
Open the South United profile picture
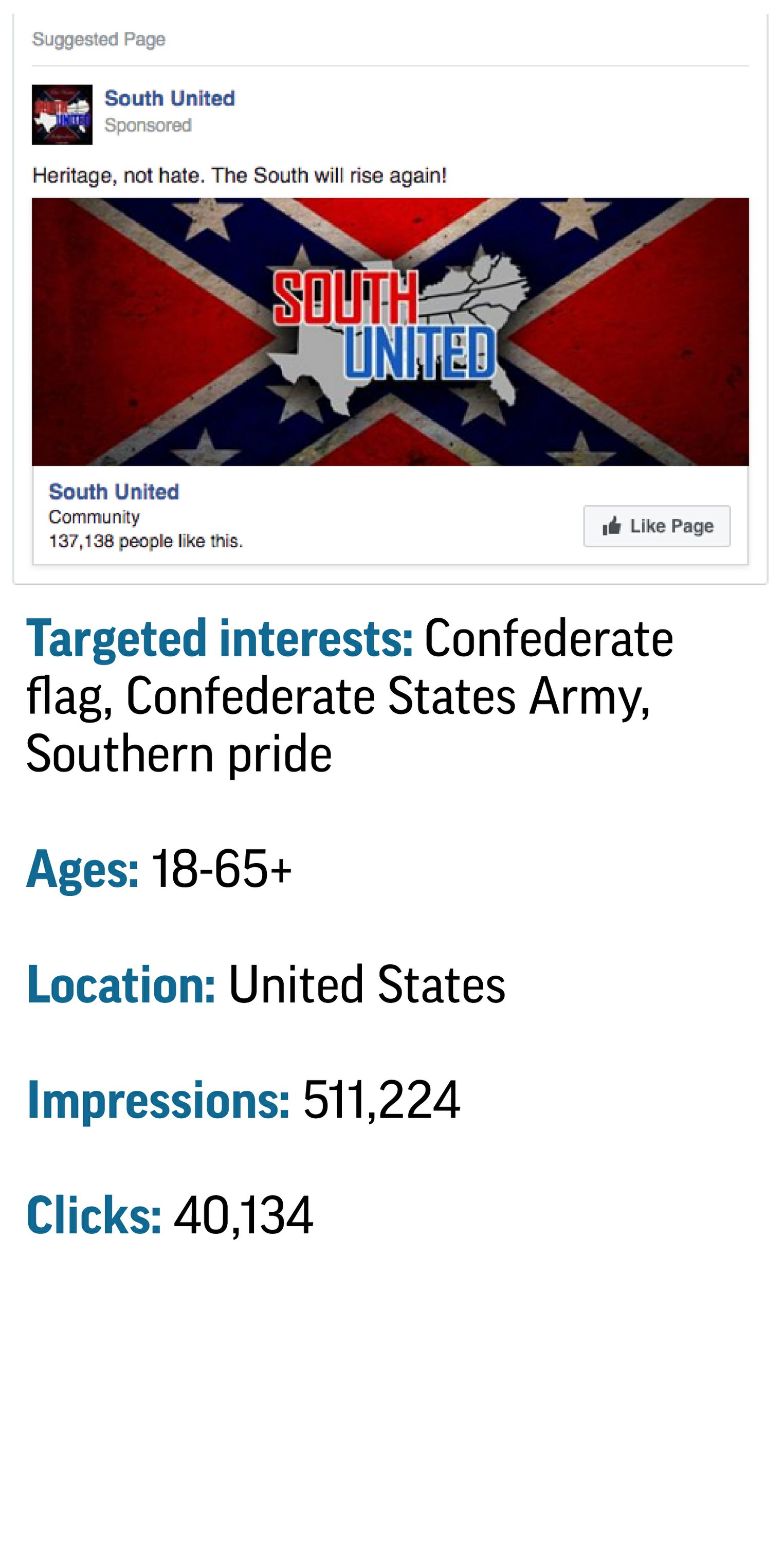62,114
